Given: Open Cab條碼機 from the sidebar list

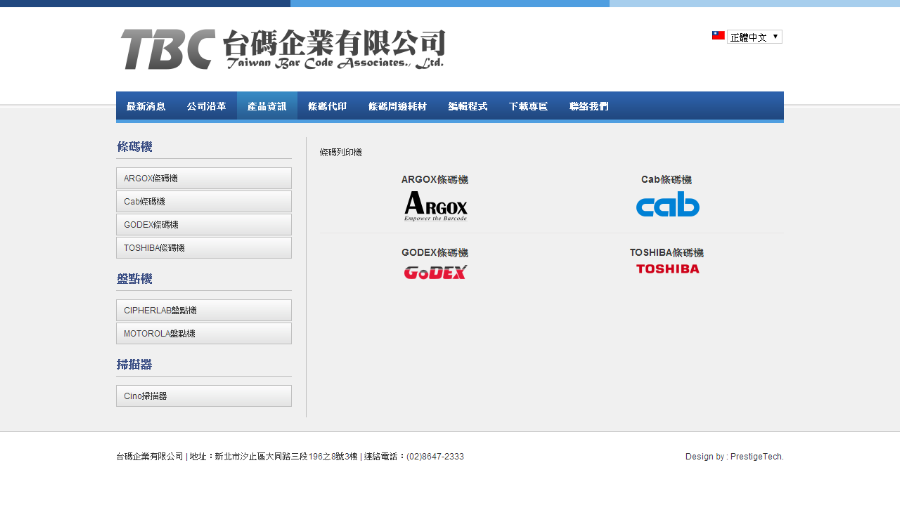Looking at the screenshot, I should pyautogui.click(x=204, y=201).
